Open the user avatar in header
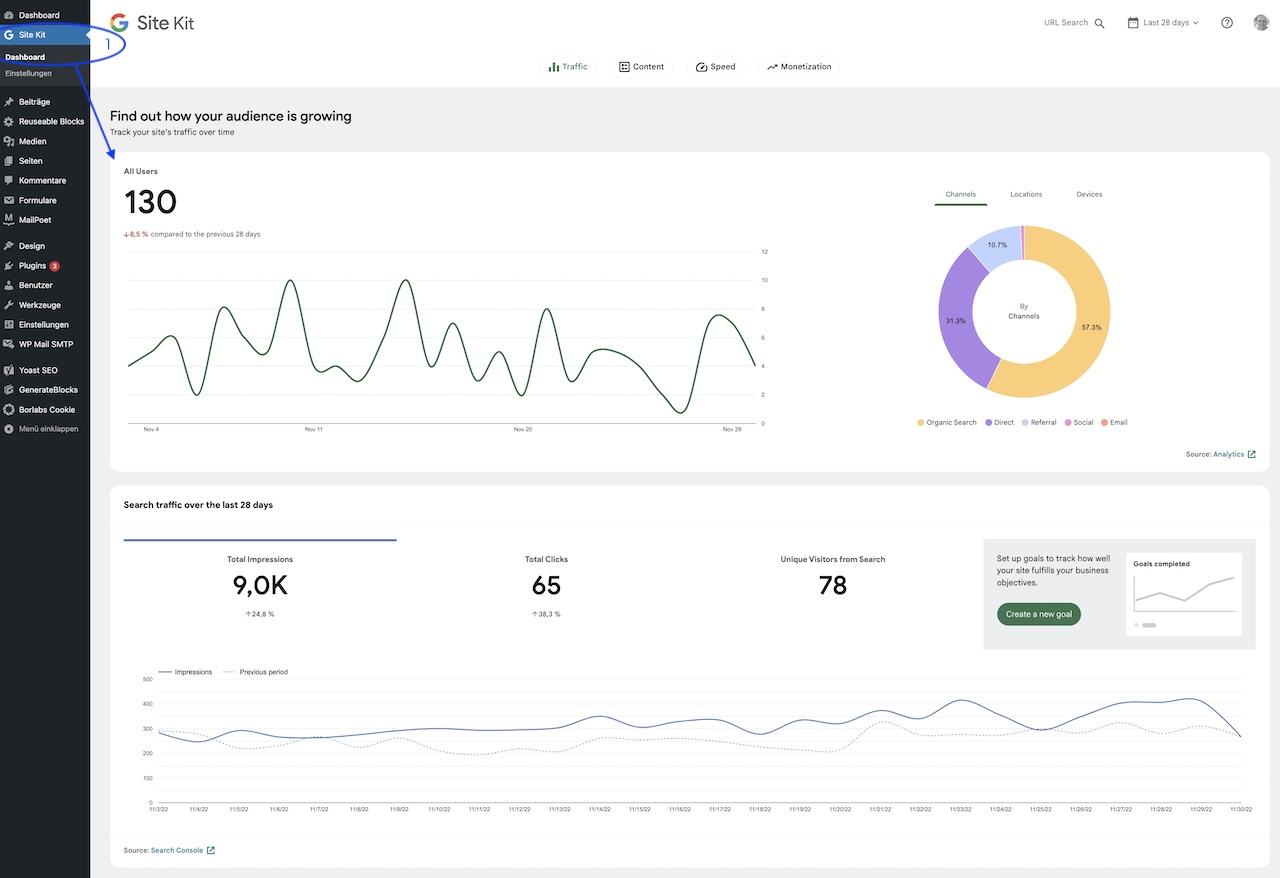The width and height of the screenshot is (1280, 878). pyautogui.click(x=1261, y=22)
